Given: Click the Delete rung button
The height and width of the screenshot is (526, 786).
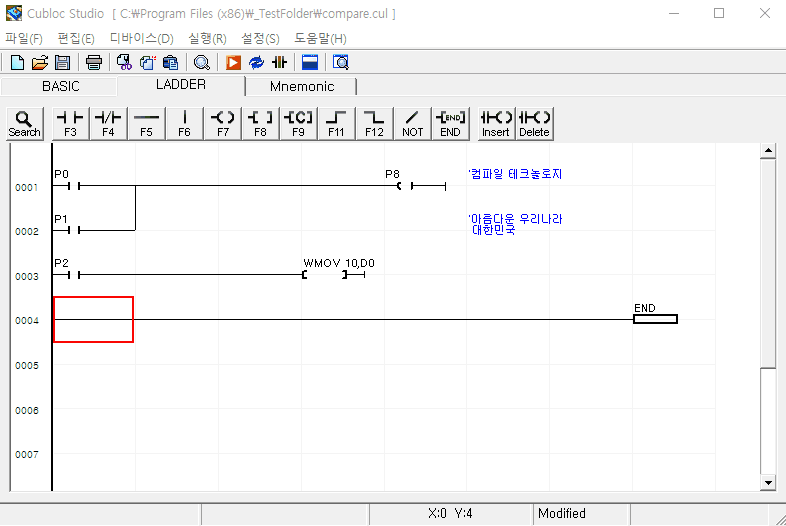Looking at the screenshot, I should (x=534, y=123).
